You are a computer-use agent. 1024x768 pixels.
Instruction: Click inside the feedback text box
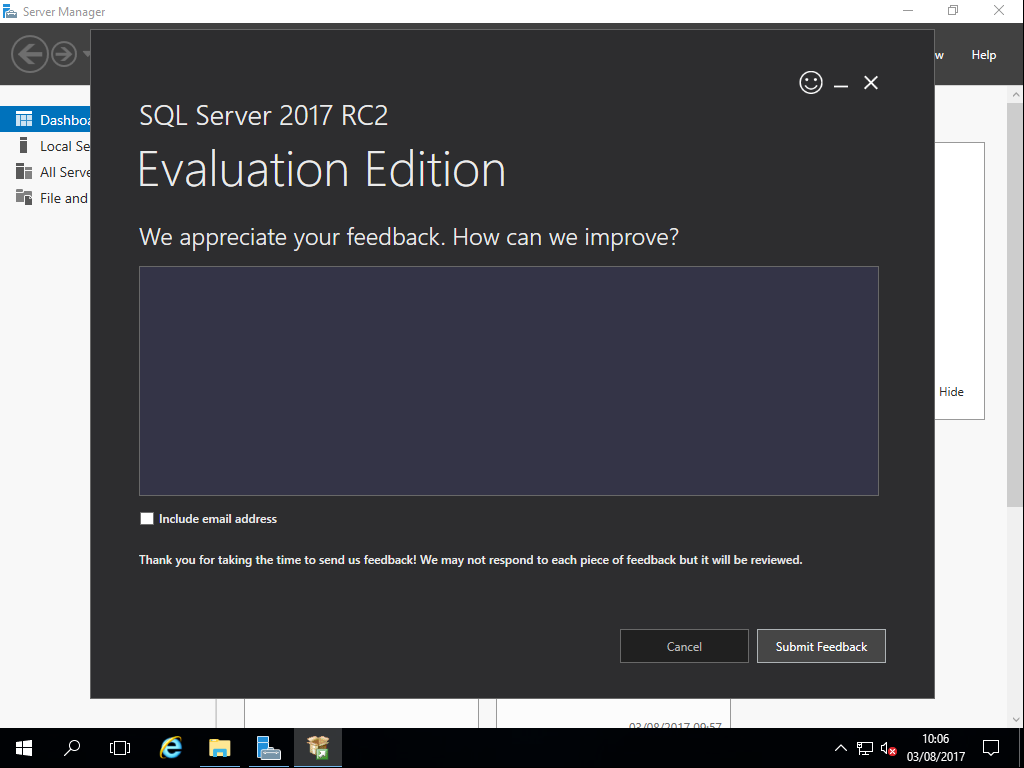tap(508, 380)
